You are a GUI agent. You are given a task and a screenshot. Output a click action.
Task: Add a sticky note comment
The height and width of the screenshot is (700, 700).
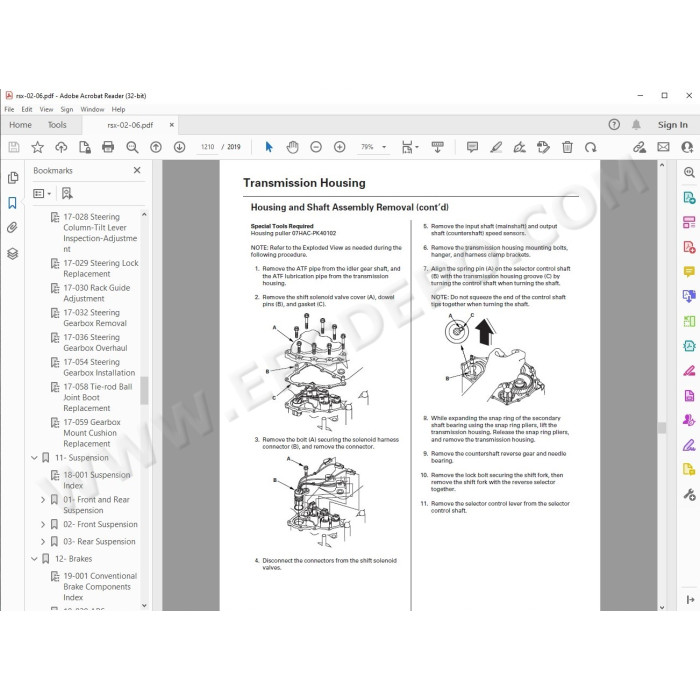(472, 147)
